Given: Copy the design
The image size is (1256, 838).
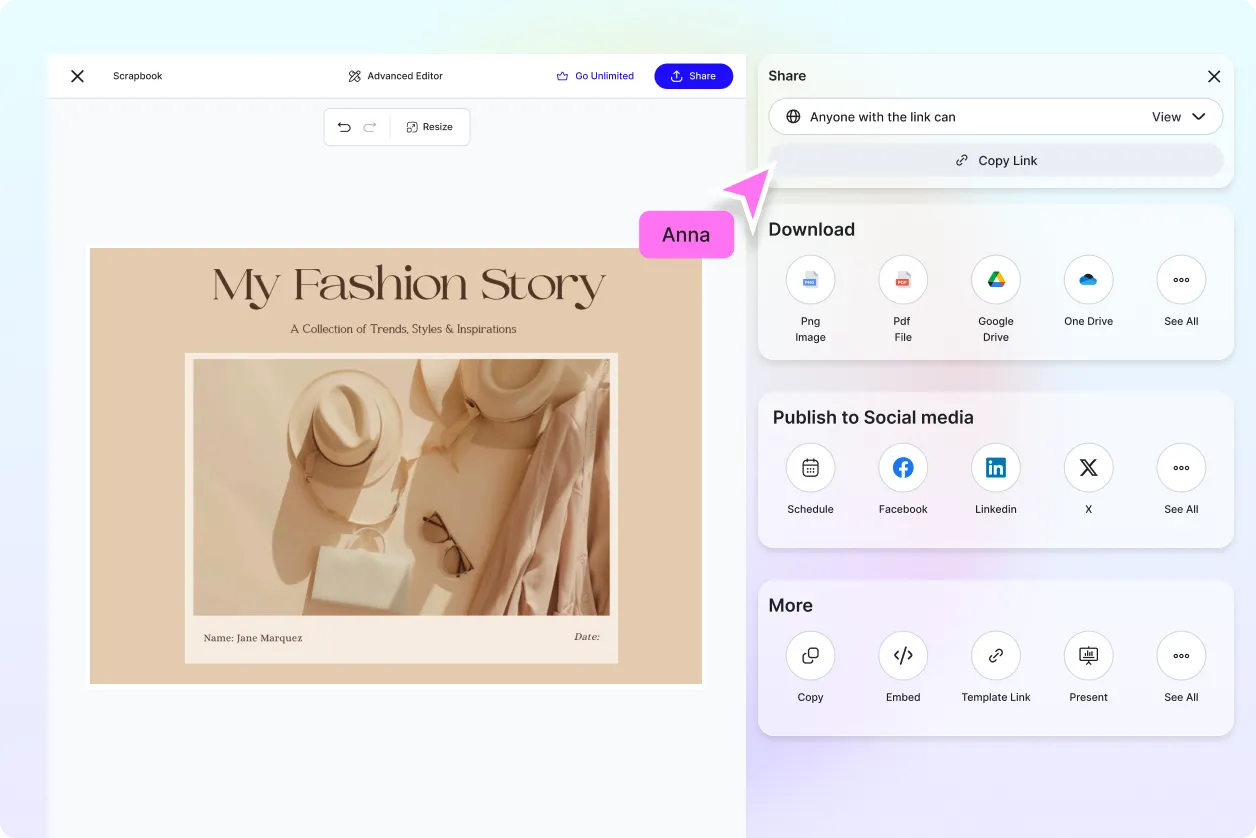Looking at the screenshot, I should [x=810, y=655].
